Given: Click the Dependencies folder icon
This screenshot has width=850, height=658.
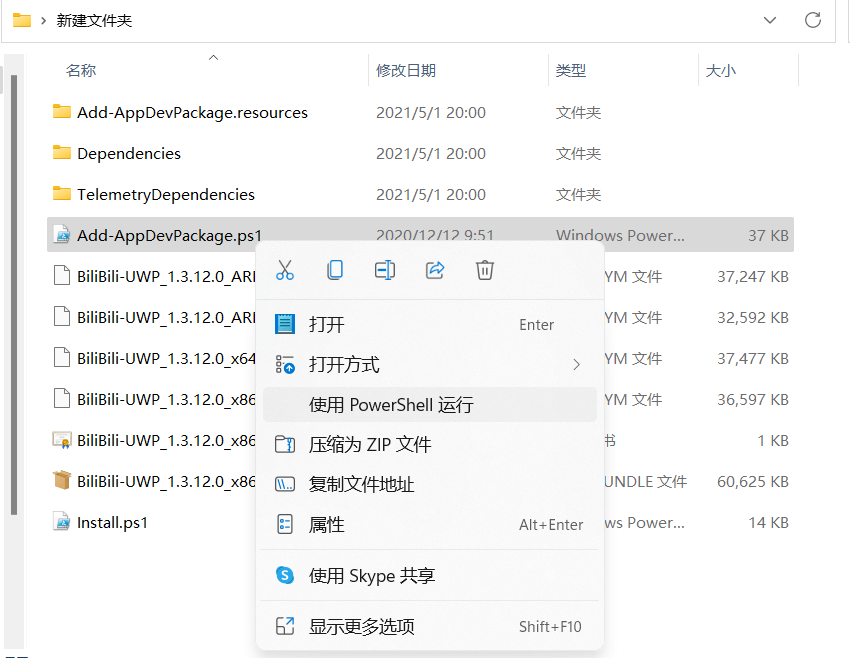Looking at the screenshot, I should point(62,152).
